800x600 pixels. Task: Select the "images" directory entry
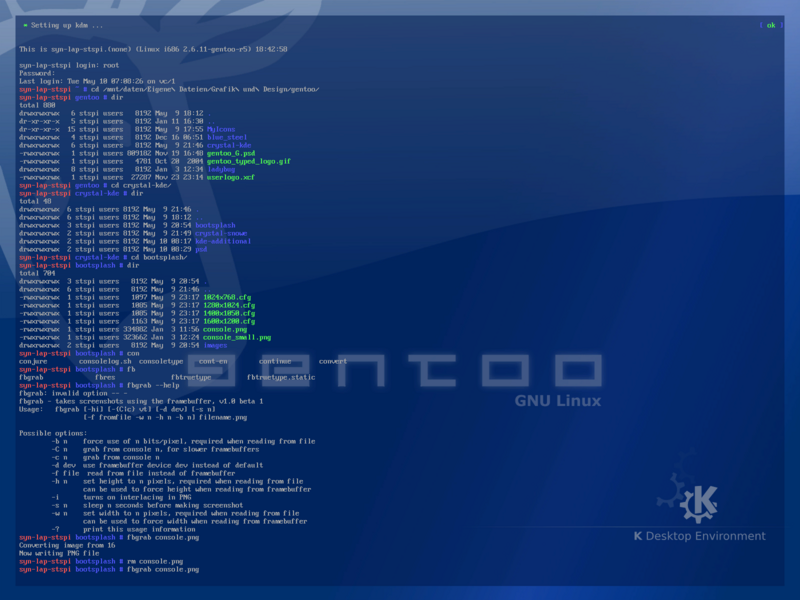point(215,345)
